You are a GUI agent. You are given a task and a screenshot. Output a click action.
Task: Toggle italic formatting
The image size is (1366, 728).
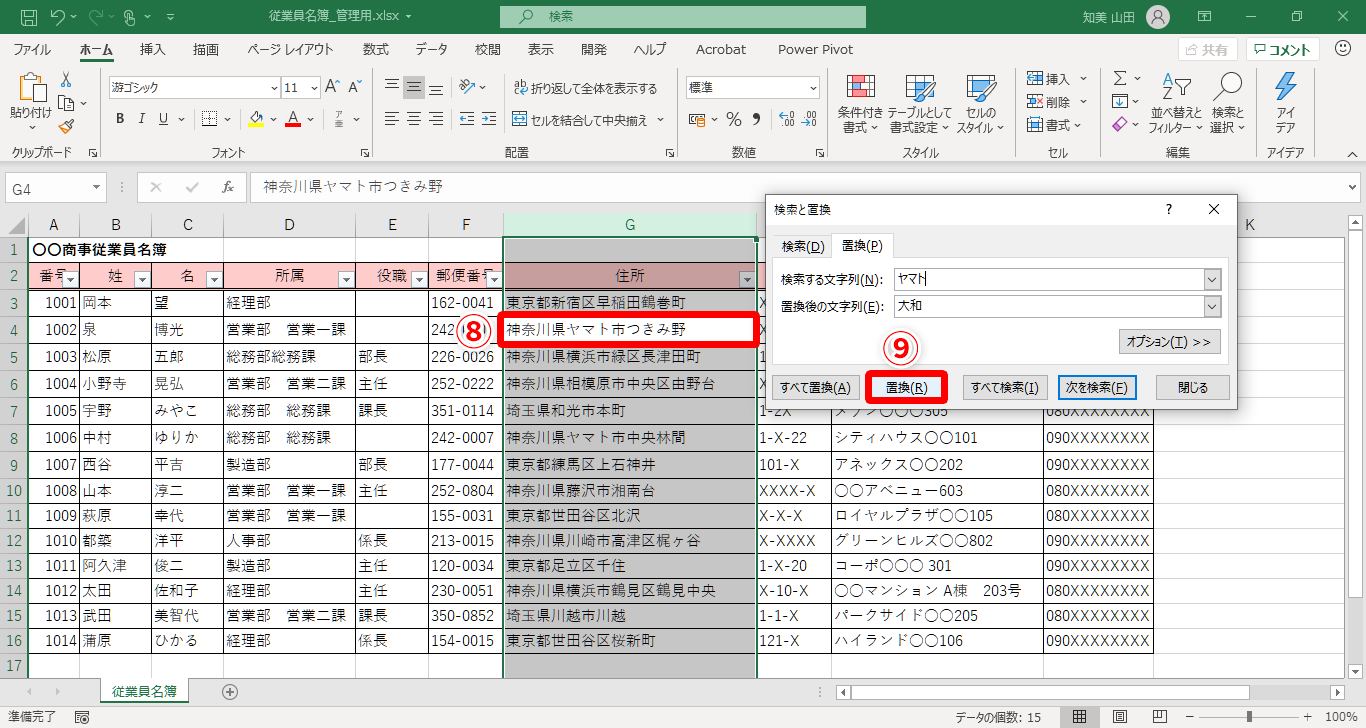click(144, 119)
